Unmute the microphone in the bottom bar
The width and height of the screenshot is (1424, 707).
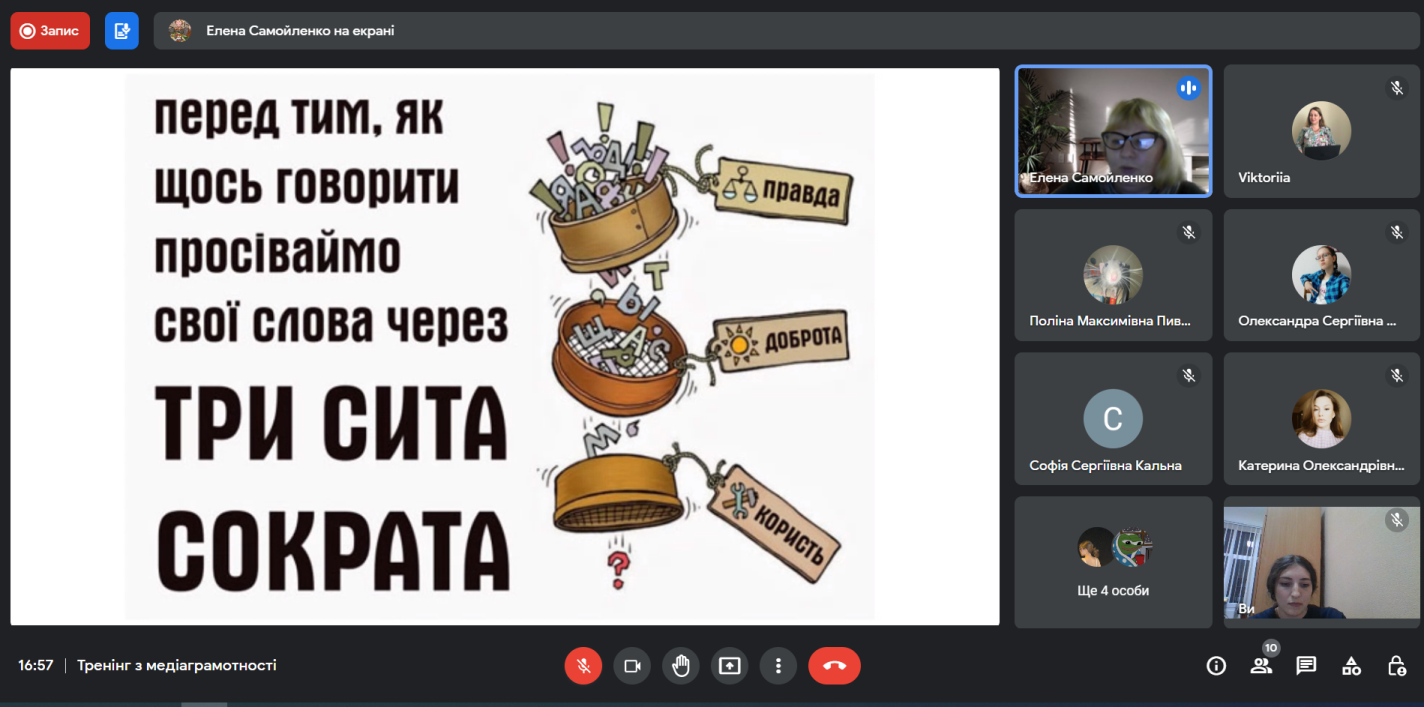tap(583, 666)
